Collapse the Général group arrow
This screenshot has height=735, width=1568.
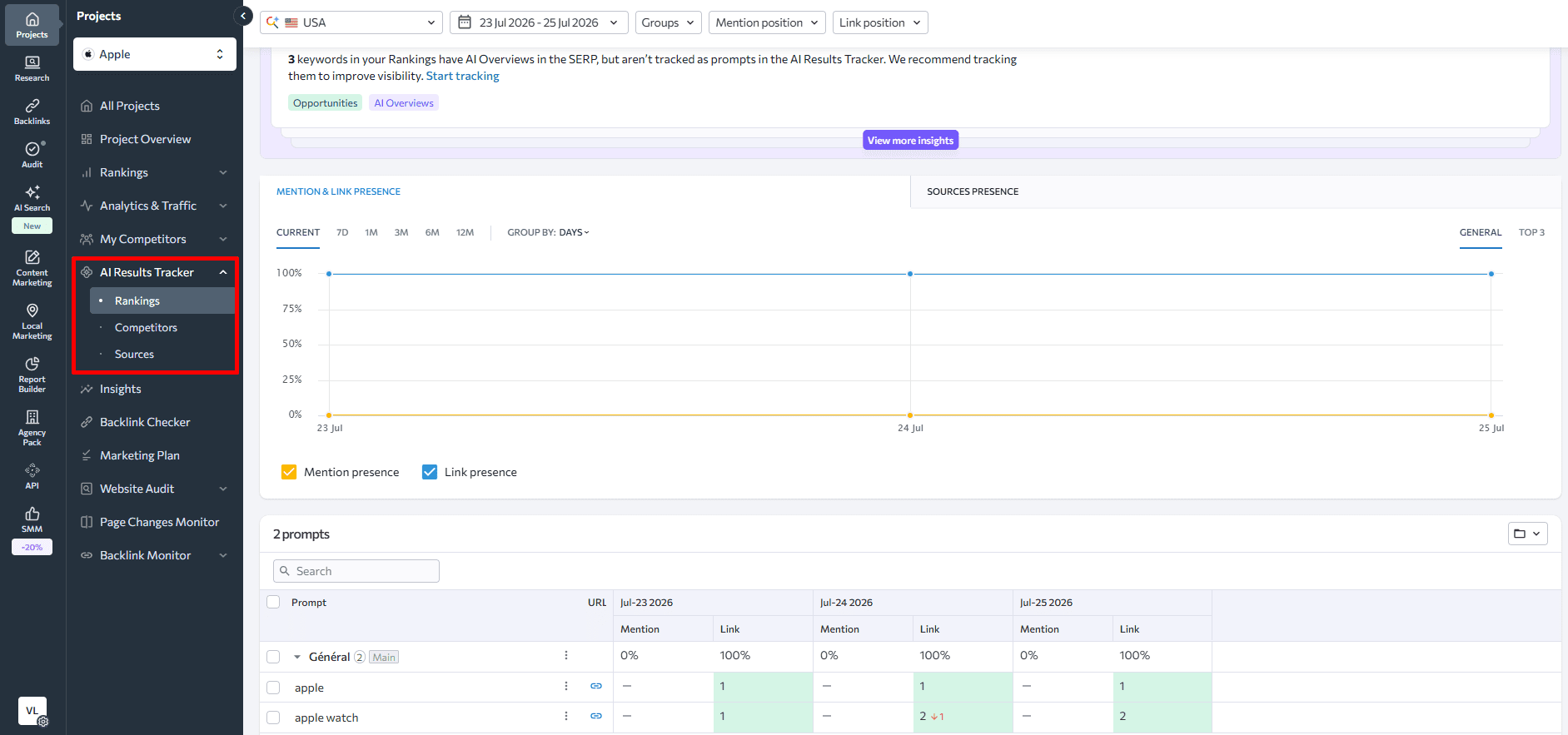click(x=297, y=657)
